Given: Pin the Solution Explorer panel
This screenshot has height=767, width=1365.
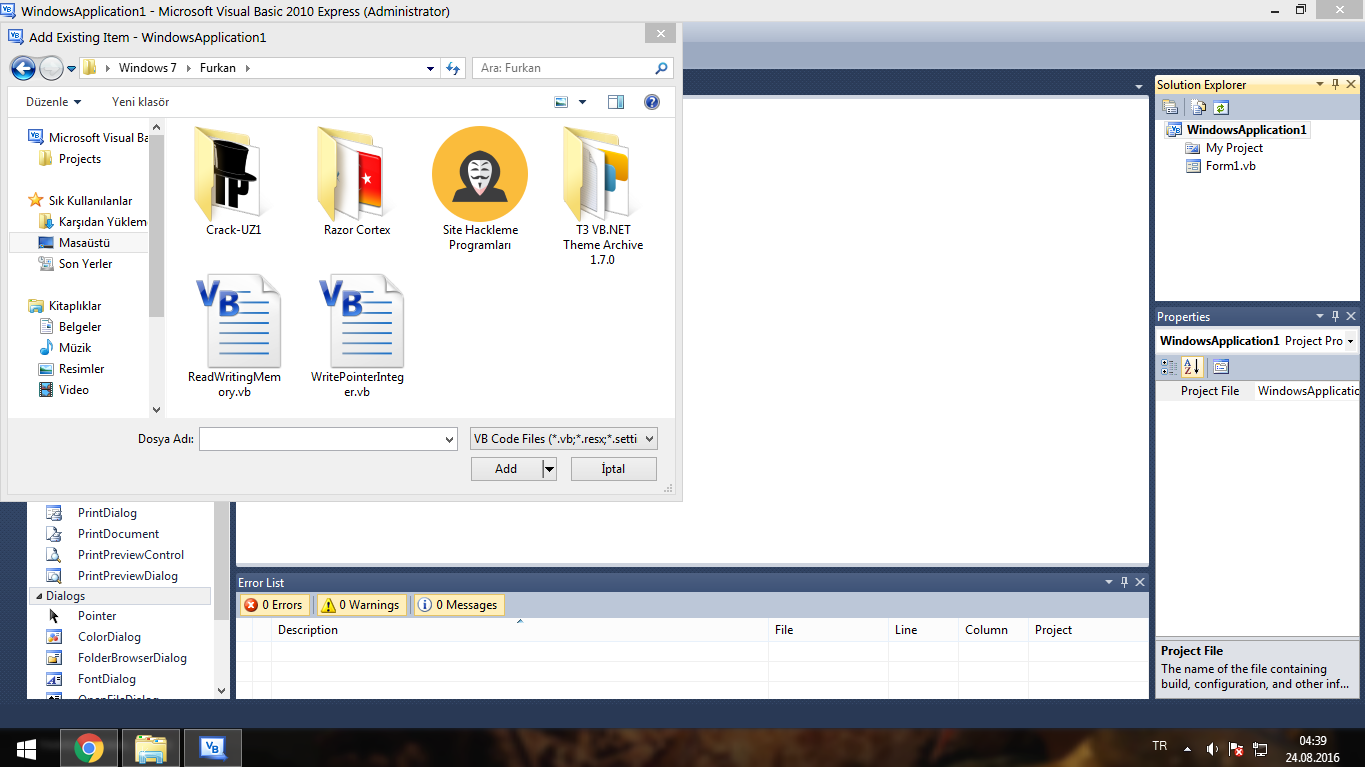Looking at the screenshot, I should pos(1335,85).
